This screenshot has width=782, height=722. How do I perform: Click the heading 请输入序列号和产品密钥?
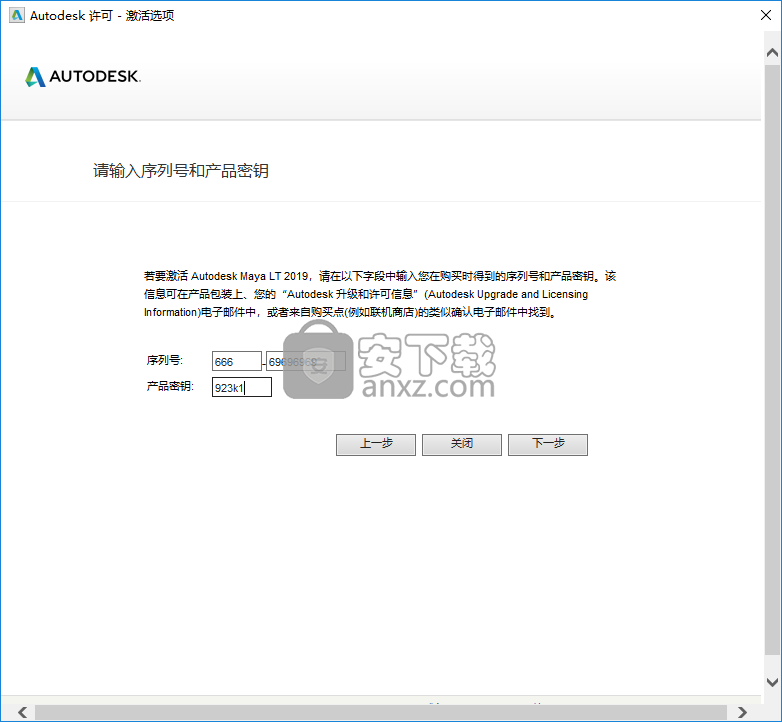pyautogui.click(x=181, y=171)
